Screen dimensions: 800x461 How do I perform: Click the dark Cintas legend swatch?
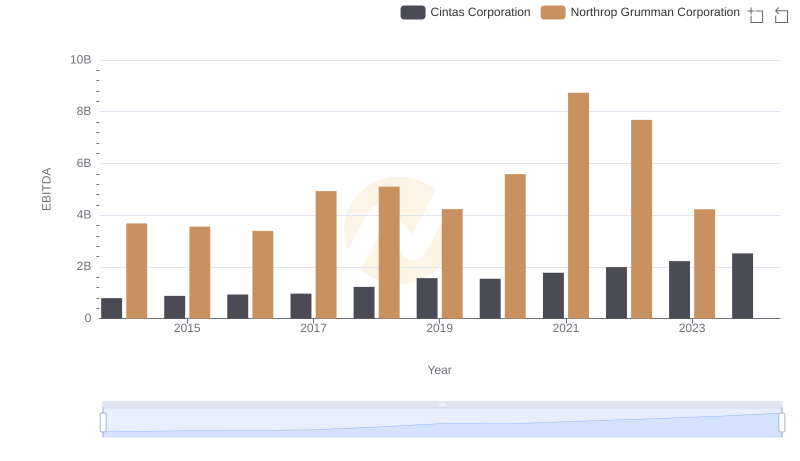413,12
